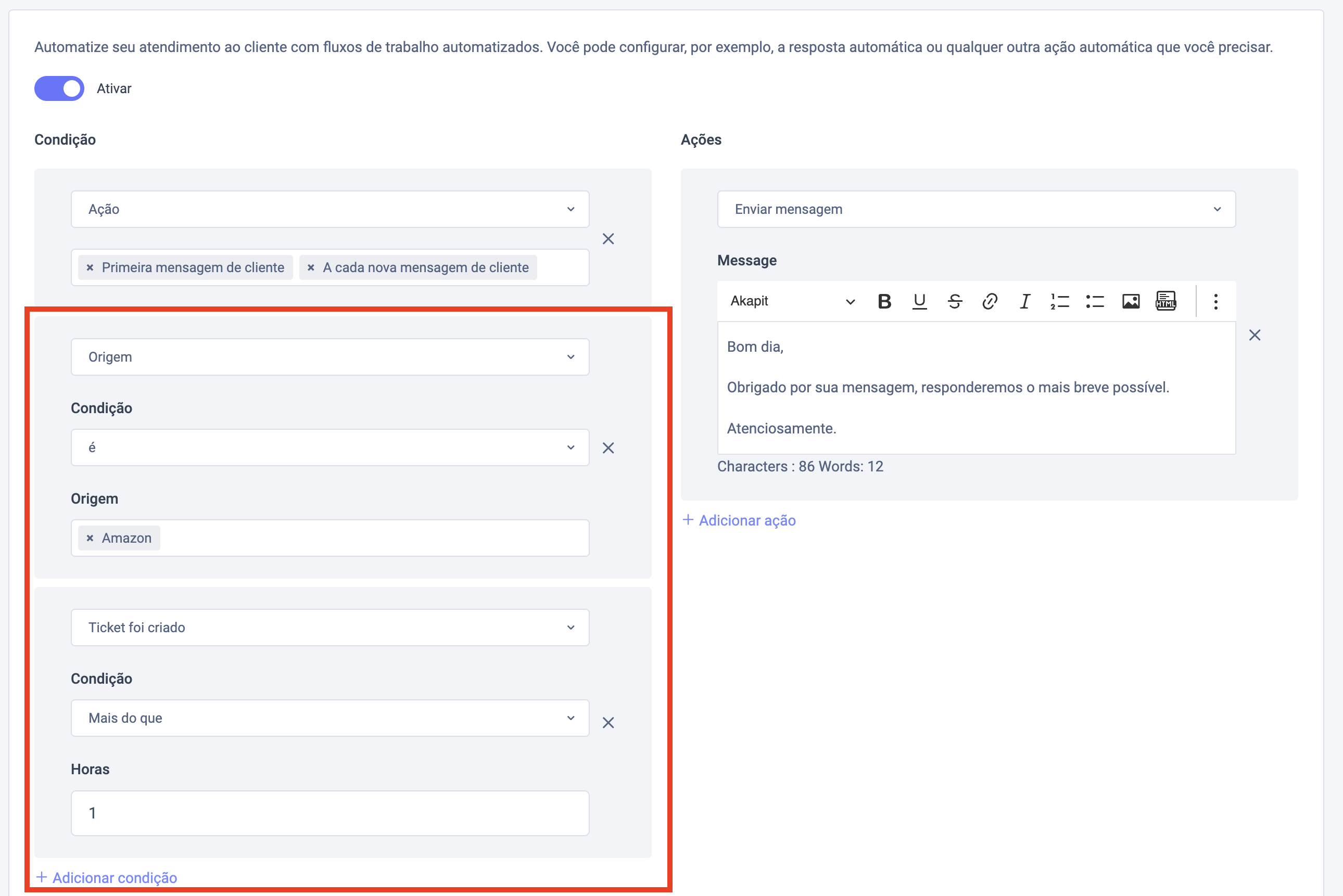Insert numbered list in message
This screenshot has width=1343, height=896.
click(x=1059, y=301)
